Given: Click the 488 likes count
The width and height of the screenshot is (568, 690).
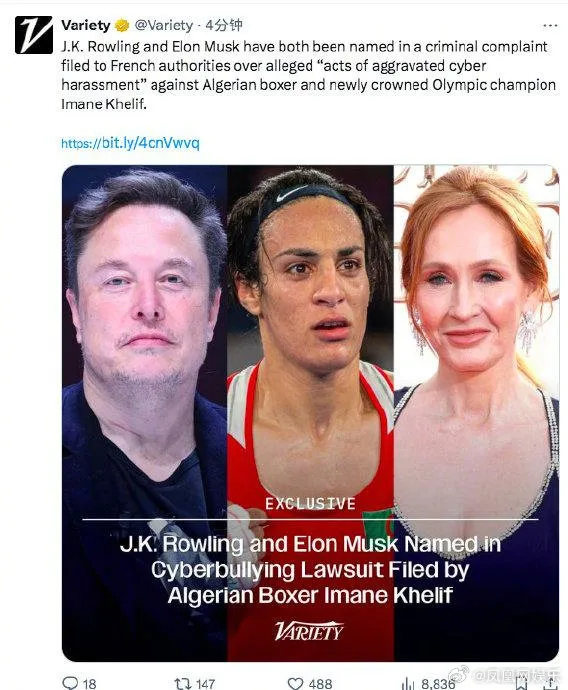Looking at the screenshot, I should click(320, 683).
